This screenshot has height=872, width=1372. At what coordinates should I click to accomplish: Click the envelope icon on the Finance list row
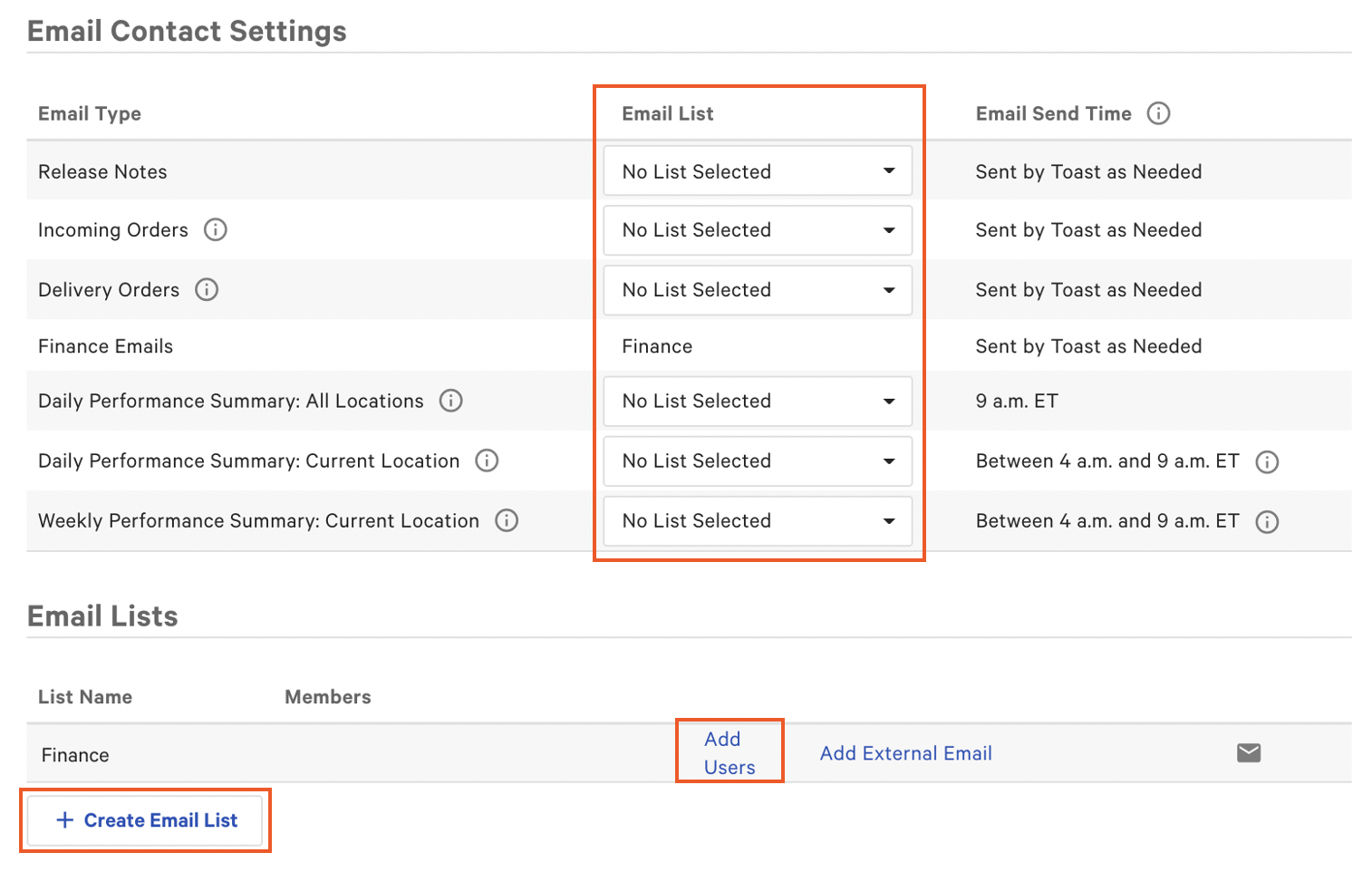(1248, 752)
